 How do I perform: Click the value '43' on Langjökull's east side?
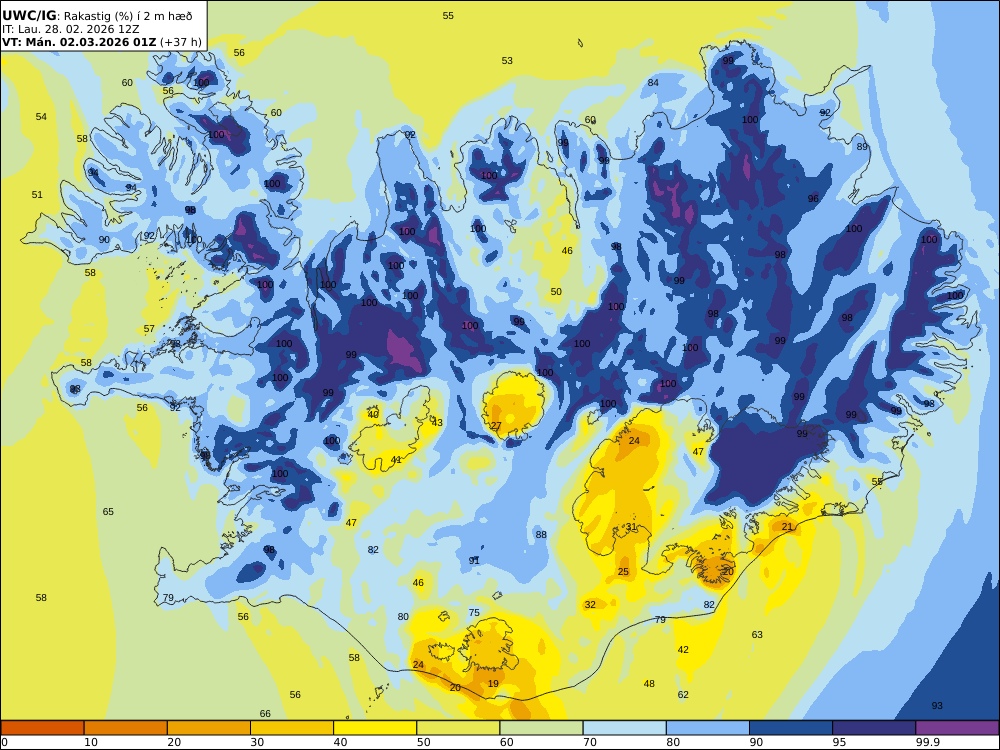click(437, 423)
